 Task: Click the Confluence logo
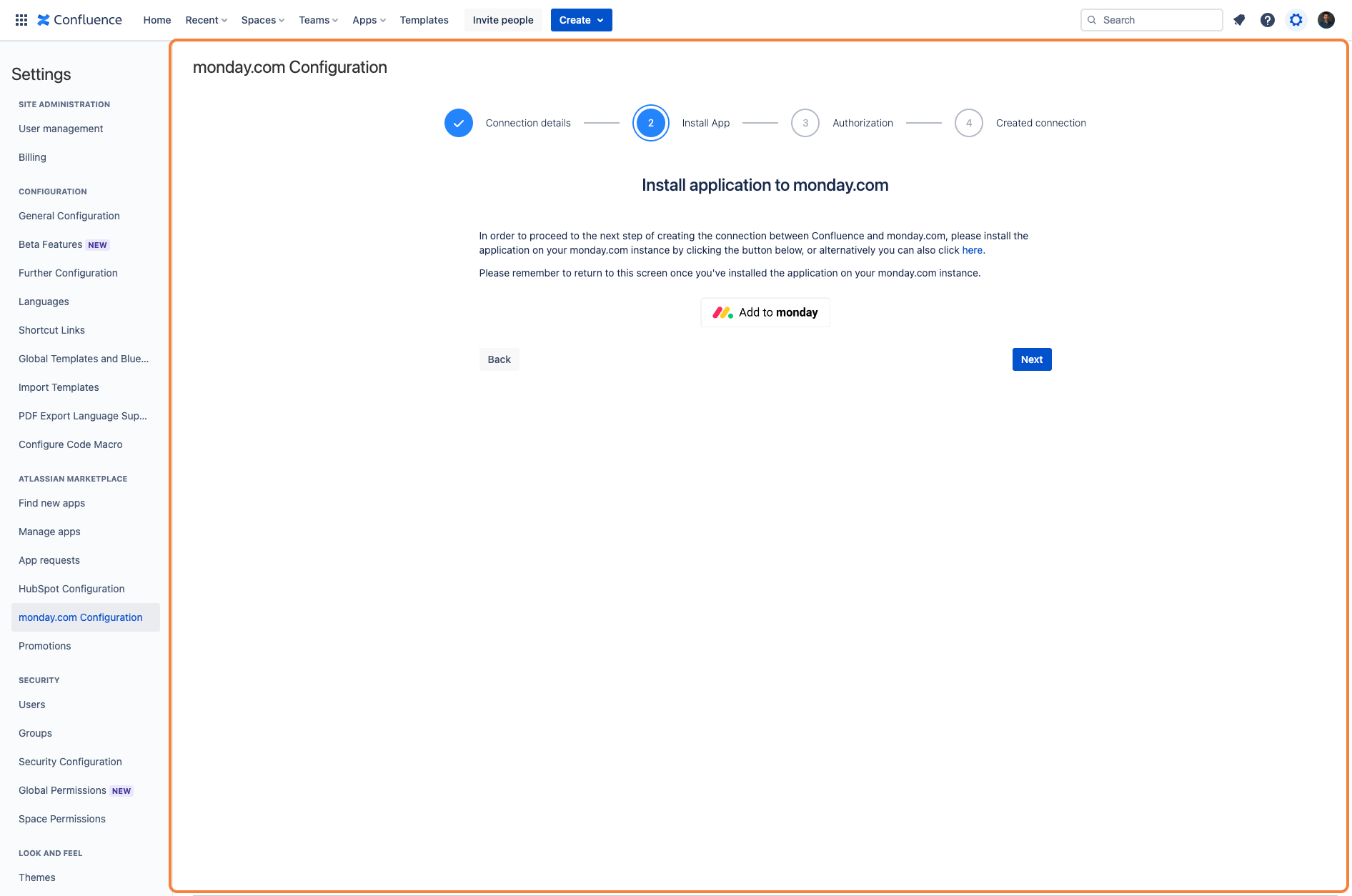coord(79,20)
